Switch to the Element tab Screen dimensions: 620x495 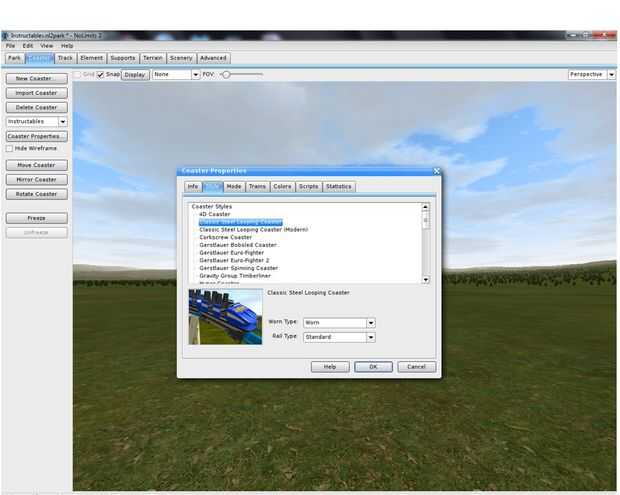[91, 58]
